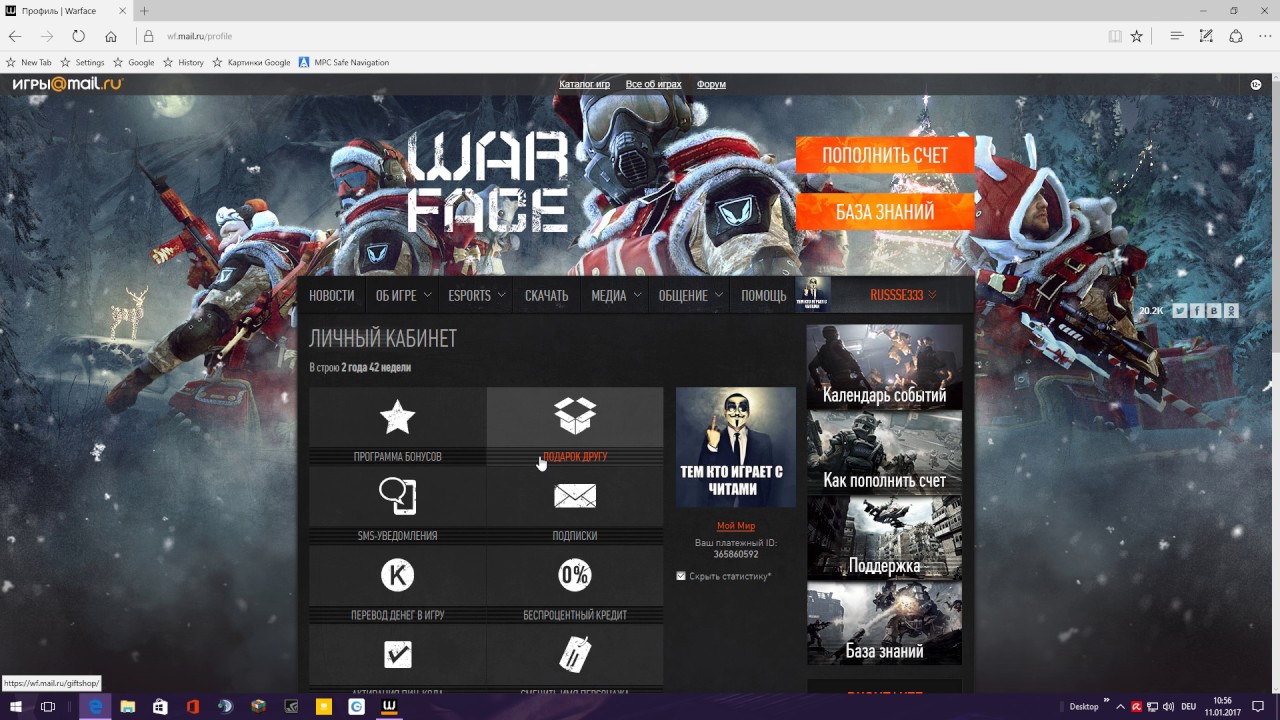Open Windows Store from taskbar
Viewport: 1280px width, 720px height.
[x=160, y=706]
